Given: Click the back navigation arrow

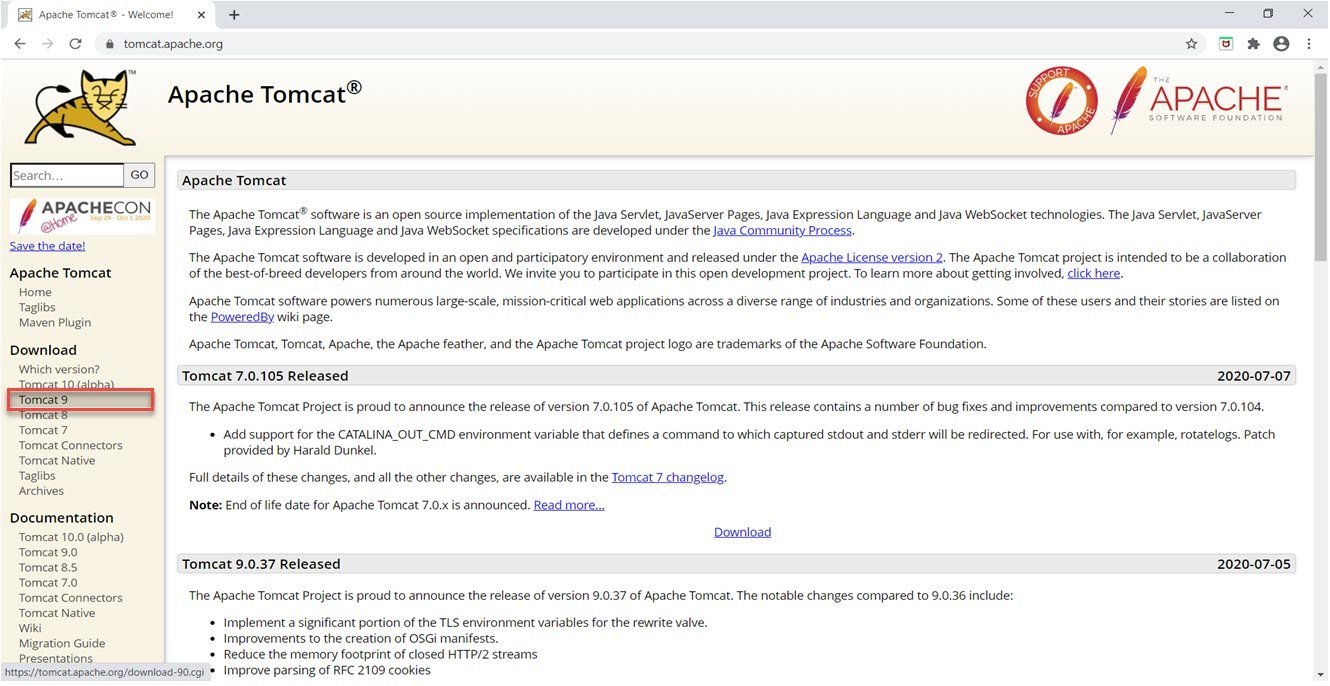Looking at the screenshot, I should pos(20,43).
